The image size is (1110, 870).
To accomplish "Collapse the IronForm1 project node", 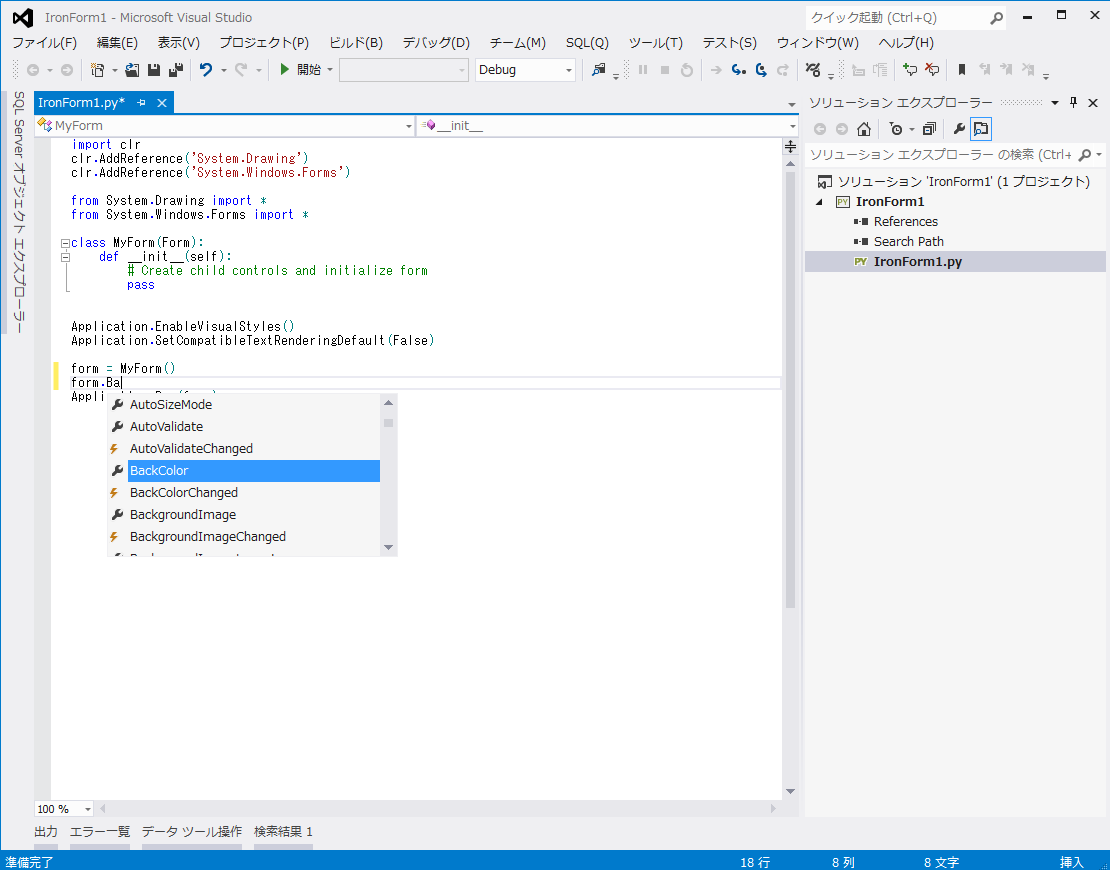I will pos(820,202).
